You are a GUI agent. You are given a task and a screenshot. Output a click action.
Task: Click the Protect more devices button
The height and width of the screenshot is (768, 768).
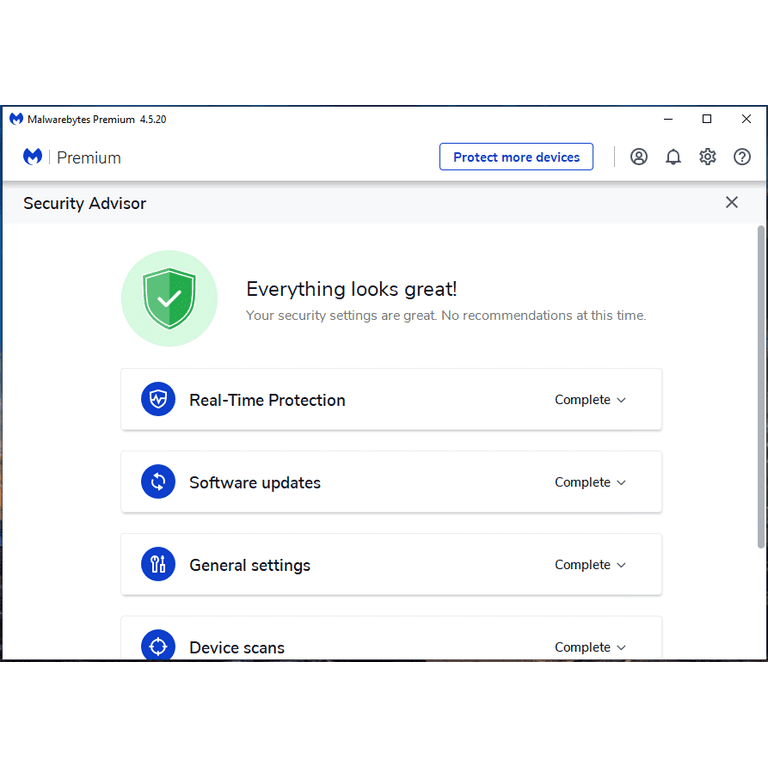pos(516,157)
